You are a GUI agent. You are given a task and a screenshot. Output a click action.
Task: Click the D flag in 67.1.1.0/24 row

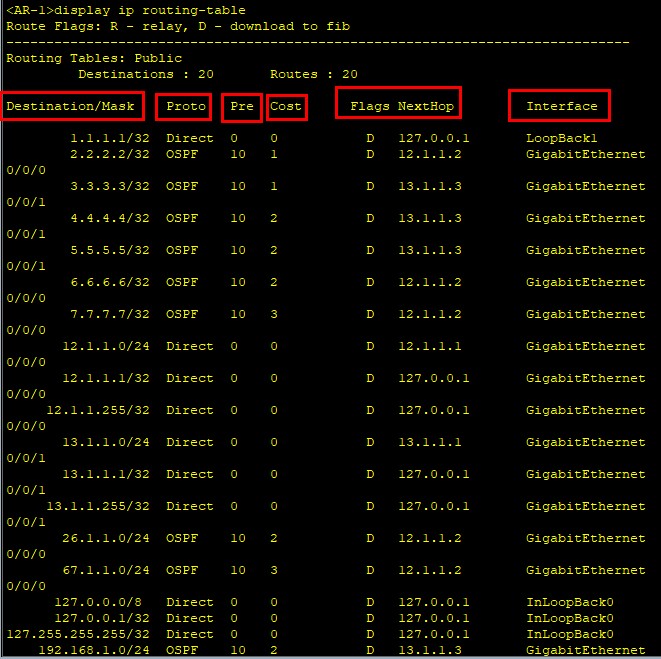pos(370,570)
